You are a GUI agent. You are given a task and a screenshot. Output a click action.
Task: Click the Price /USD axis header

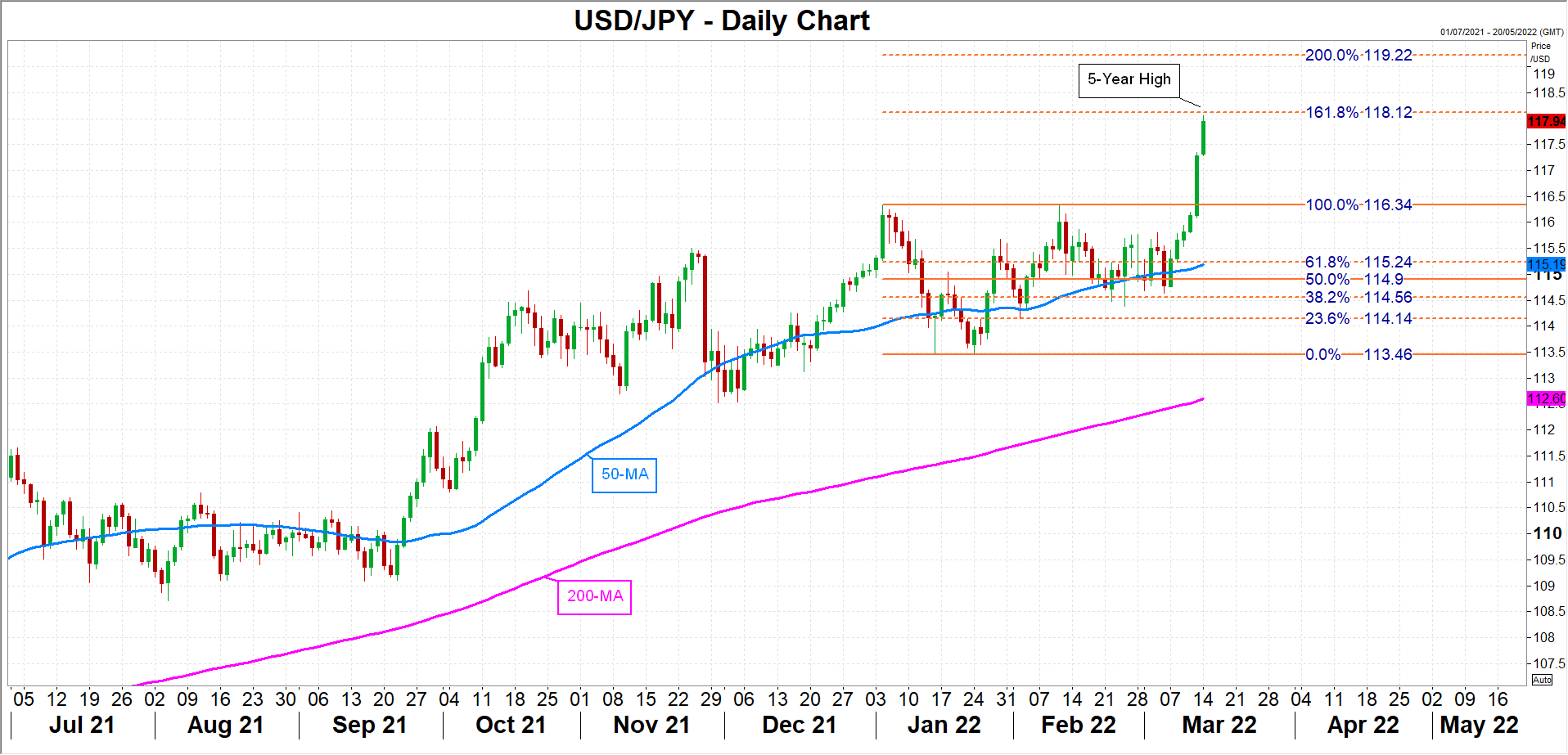point(1540,52)
